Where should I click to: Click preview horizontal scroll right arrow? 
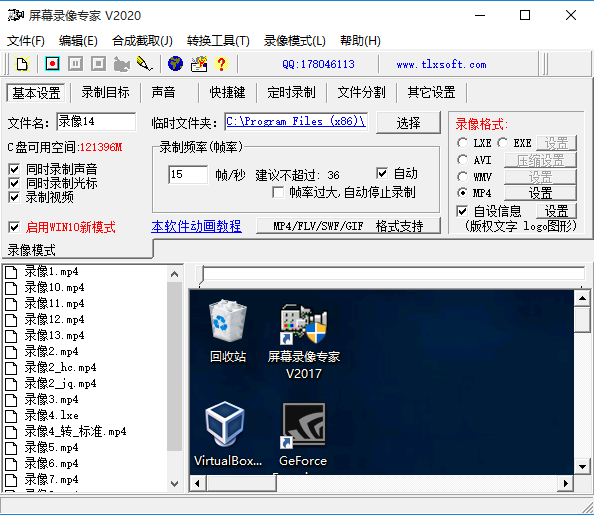(566, 484)
